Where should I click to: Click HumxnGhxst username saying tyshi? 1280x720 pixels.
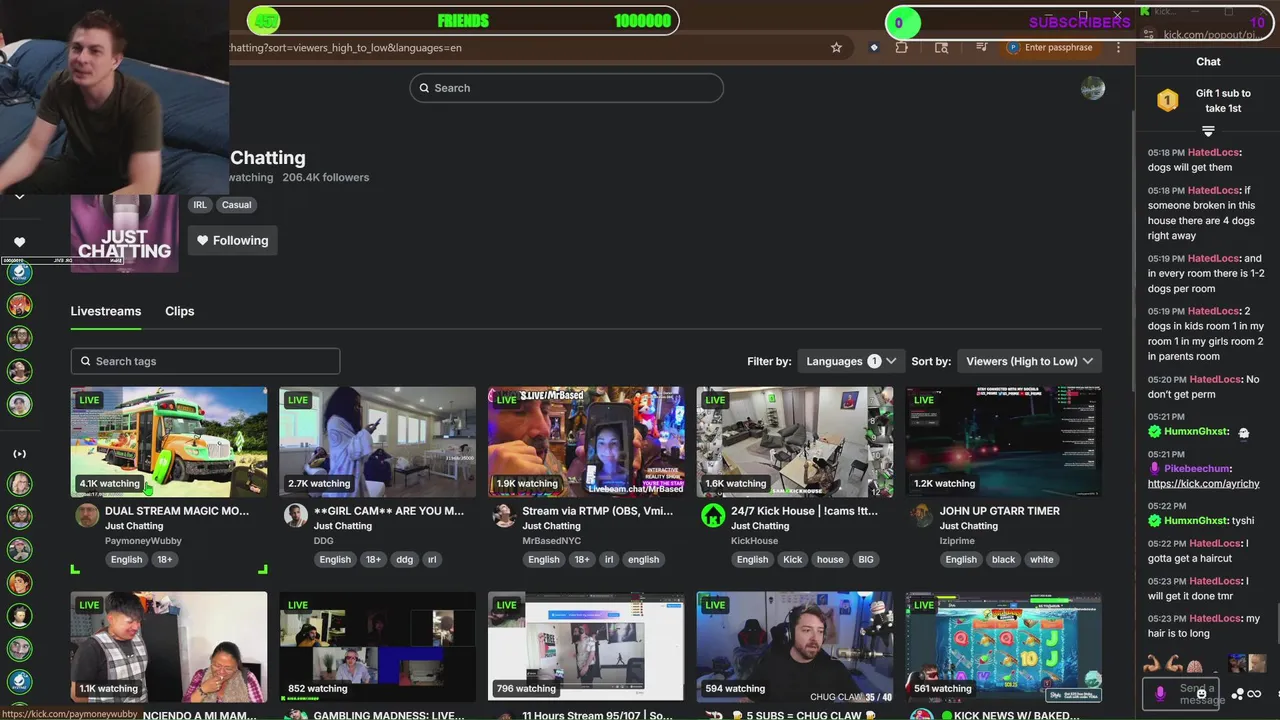tap(1195, 521)
